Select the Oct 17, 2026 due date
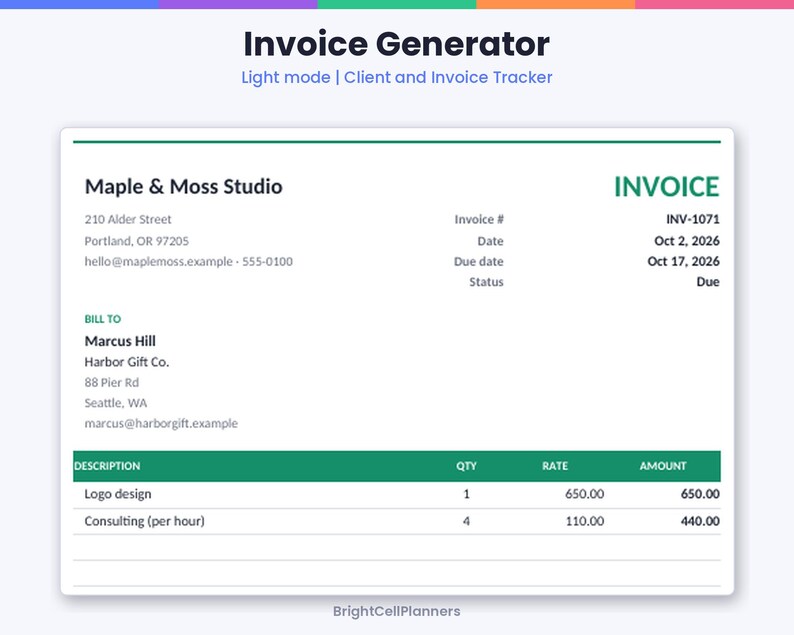 pos(684,261)
